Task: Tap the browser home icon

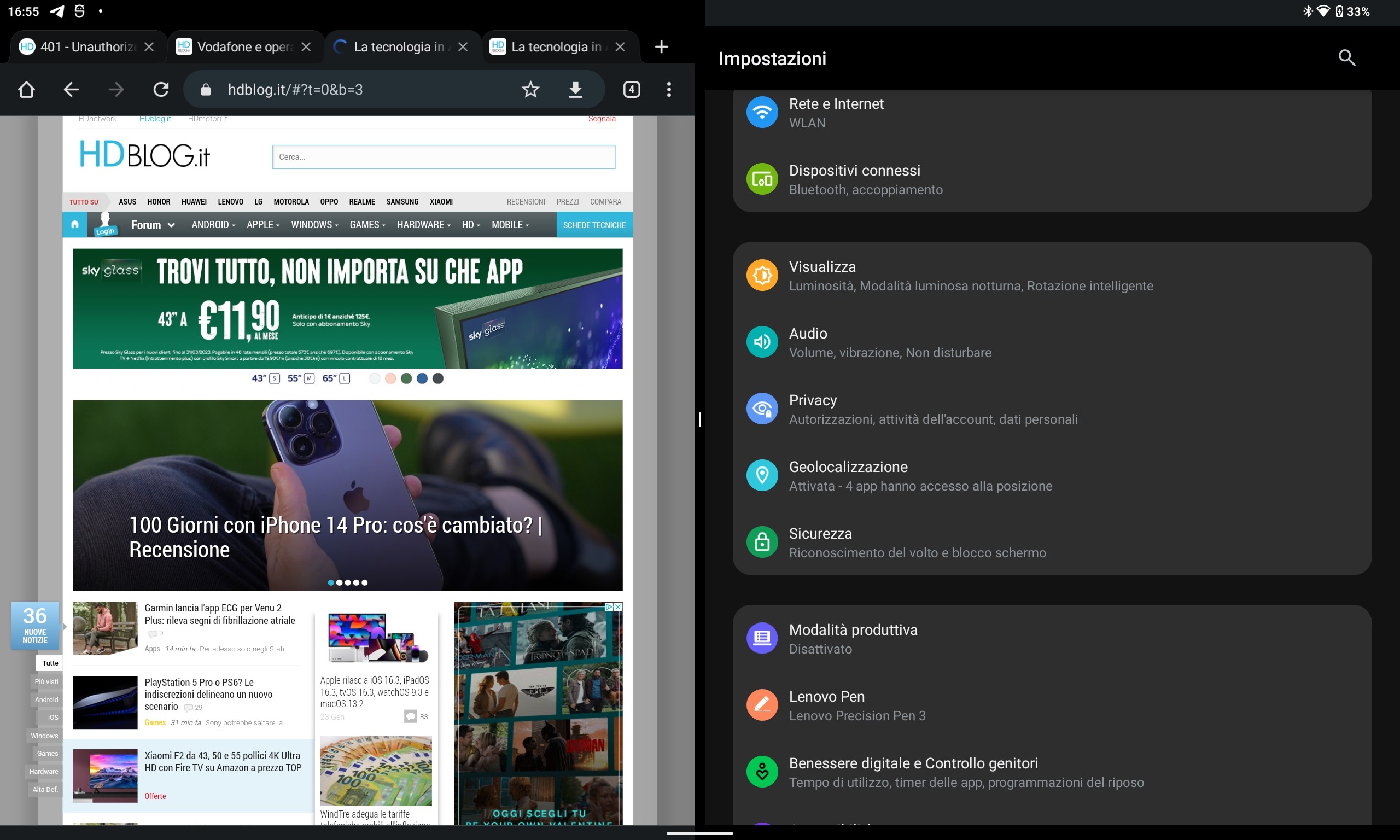Action: [x=26, y=90]
